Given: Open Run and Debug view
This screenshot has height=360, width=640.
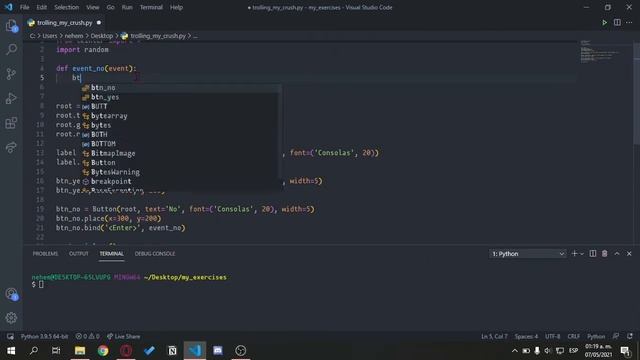Looking at the screenshot, I should (11, 98).
